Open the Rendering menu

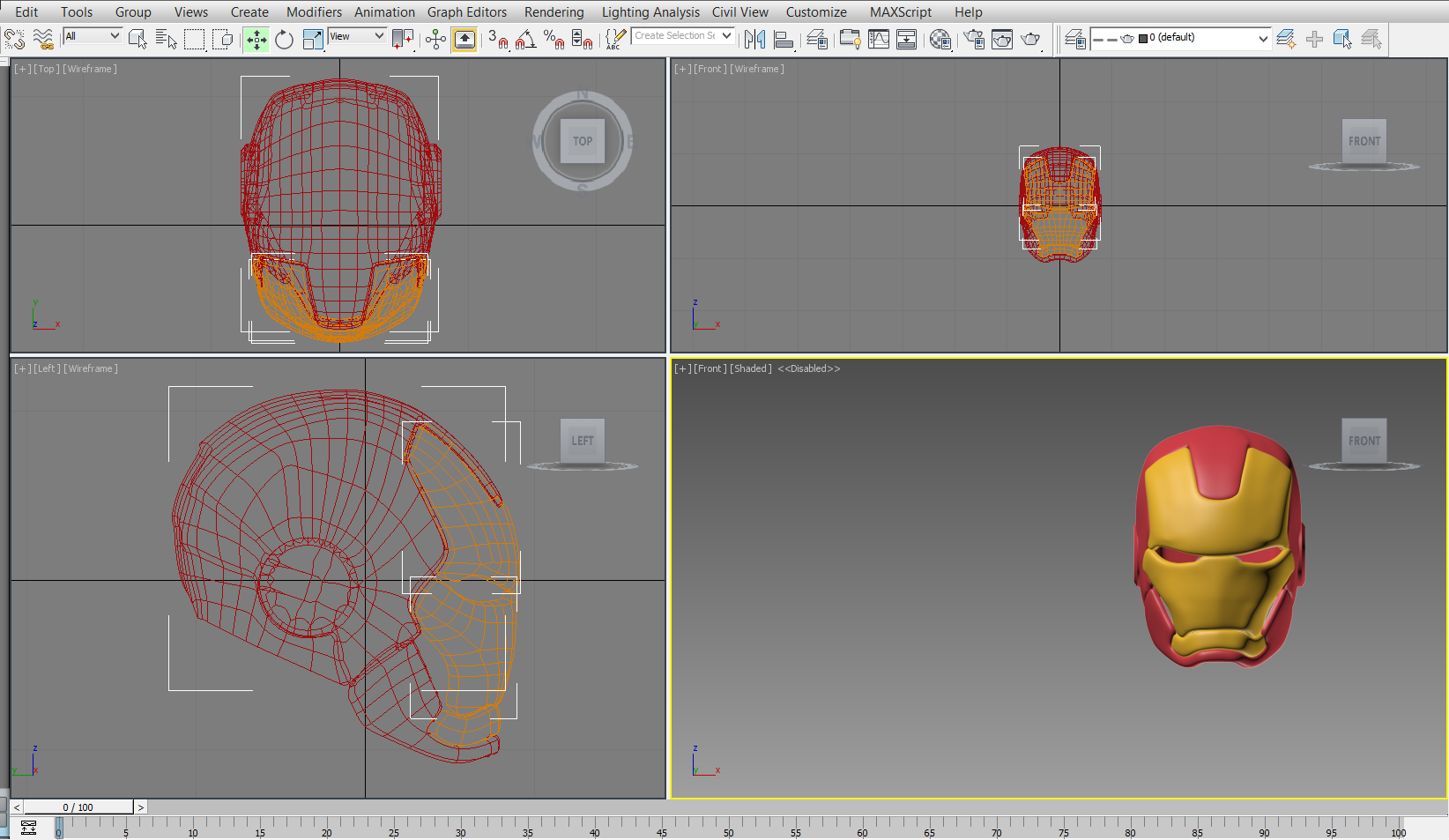point(554,12)
